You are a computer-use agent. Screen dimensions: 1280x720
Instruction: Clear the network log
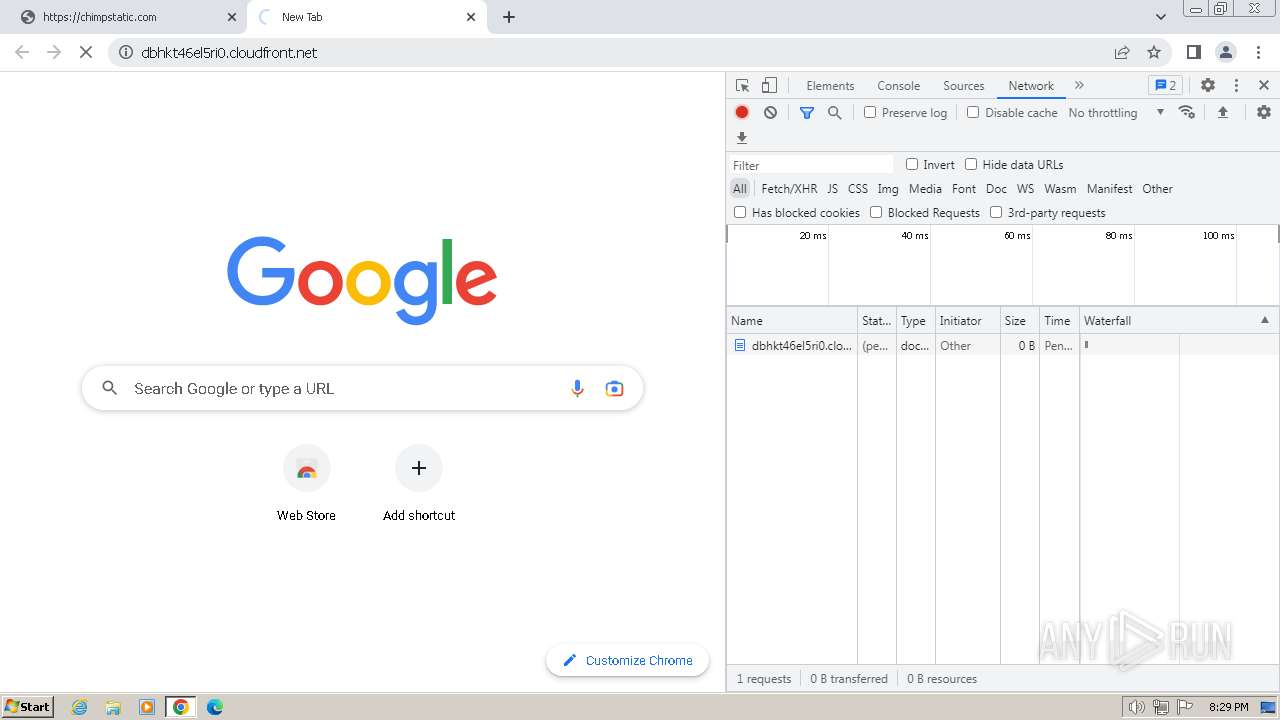(770, 113)
